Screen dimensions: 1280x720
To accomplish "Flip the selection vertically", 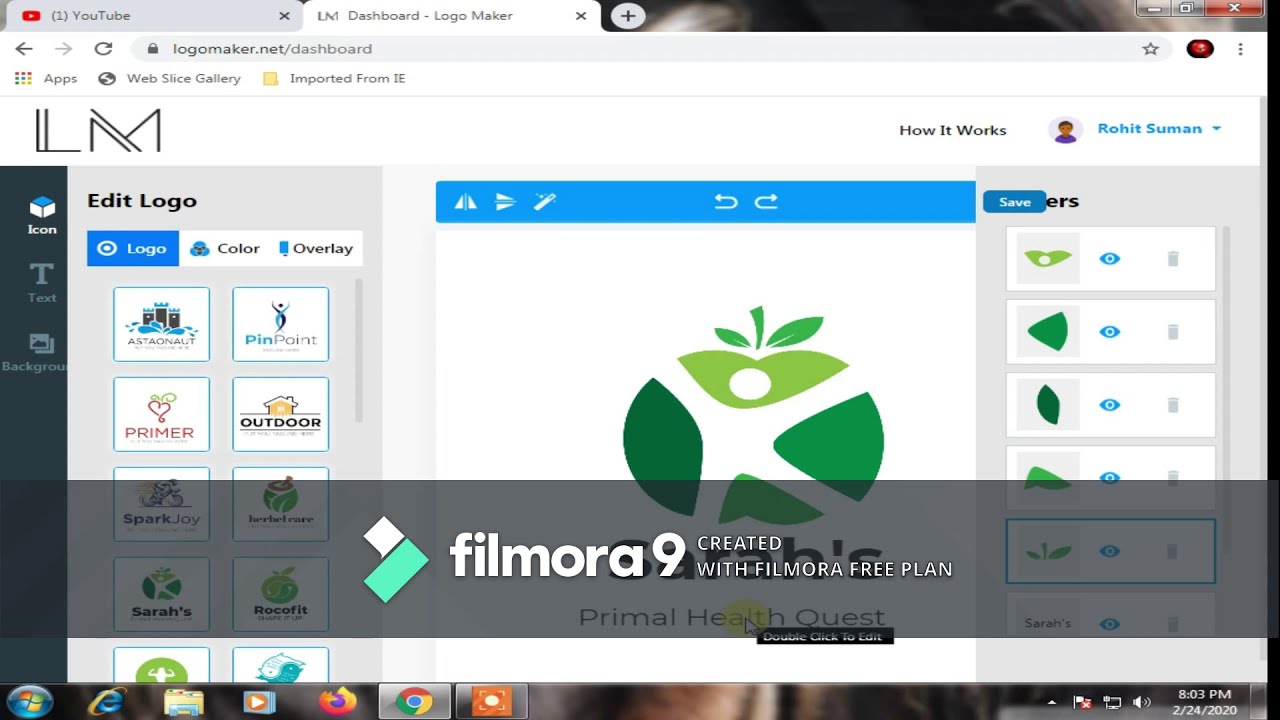I will coord(505,202).
